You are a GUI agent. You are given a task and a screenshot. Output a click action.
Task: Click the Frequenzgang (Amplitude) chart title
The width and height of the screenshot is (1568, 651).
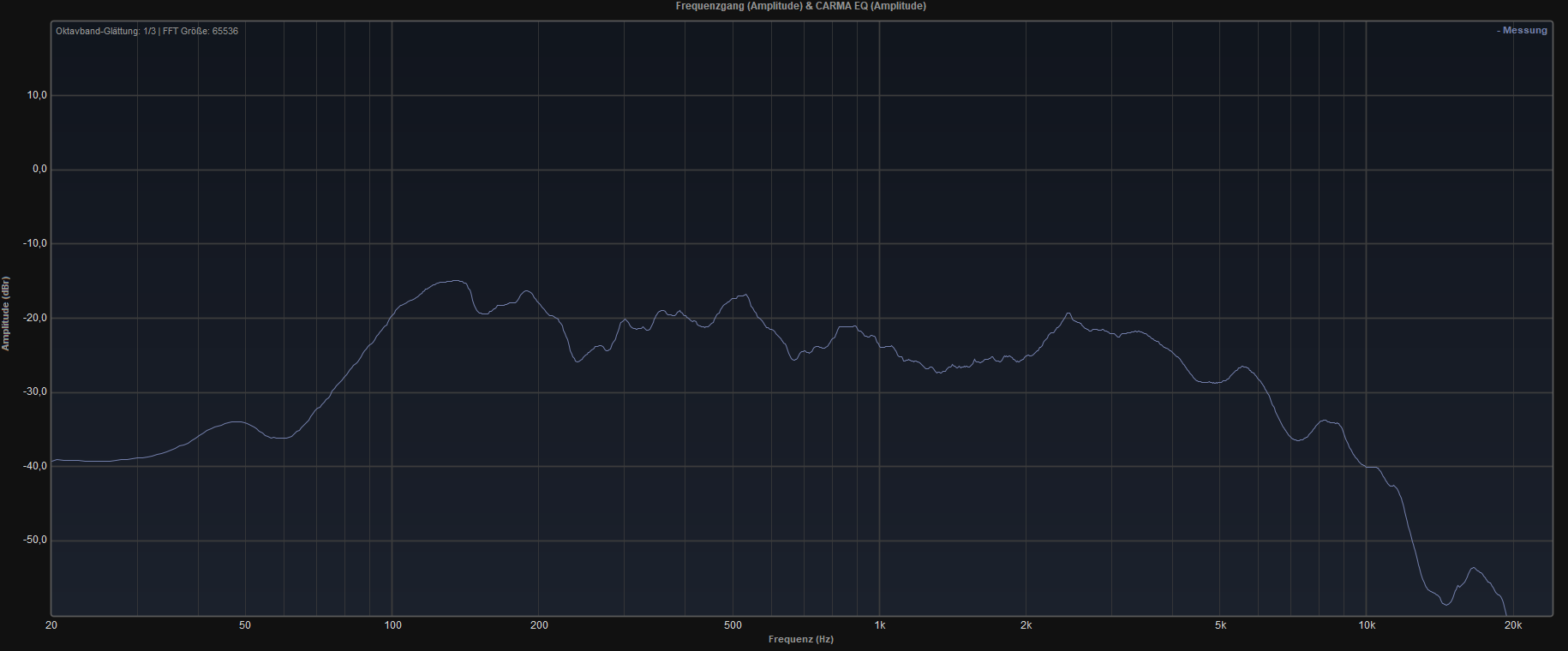tap(800, 6)
